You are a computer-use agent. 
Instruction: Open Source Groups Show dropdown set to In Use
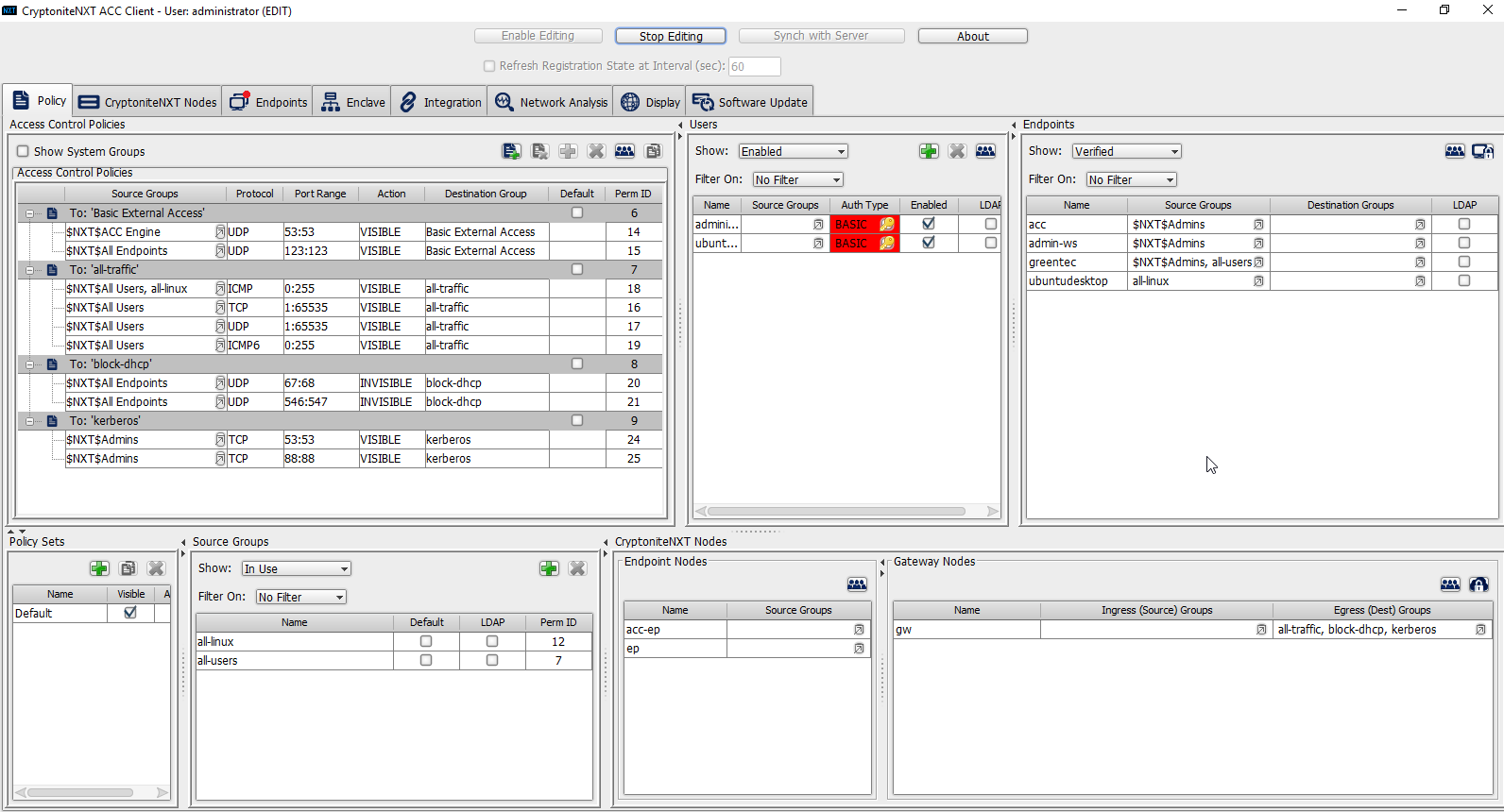[x=297, y=568]
